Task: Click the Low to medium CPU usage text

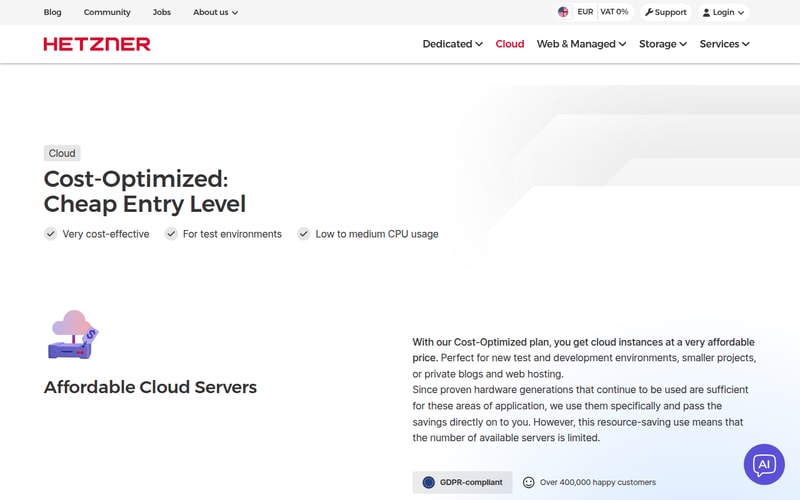Action: click(377, 234)
